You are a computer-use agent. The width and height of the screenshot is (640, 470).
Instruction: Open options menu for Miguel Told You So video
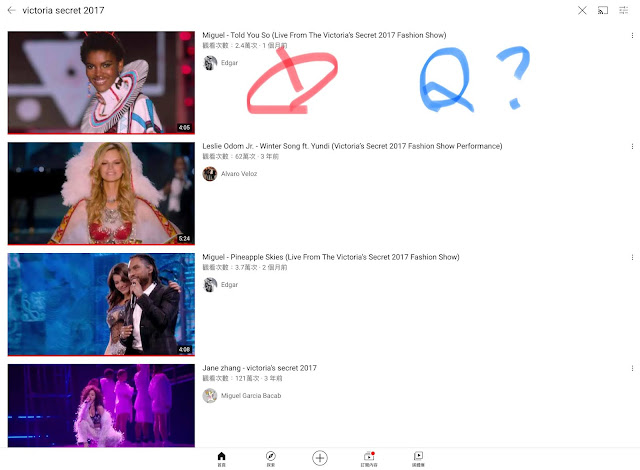point(632,35)
